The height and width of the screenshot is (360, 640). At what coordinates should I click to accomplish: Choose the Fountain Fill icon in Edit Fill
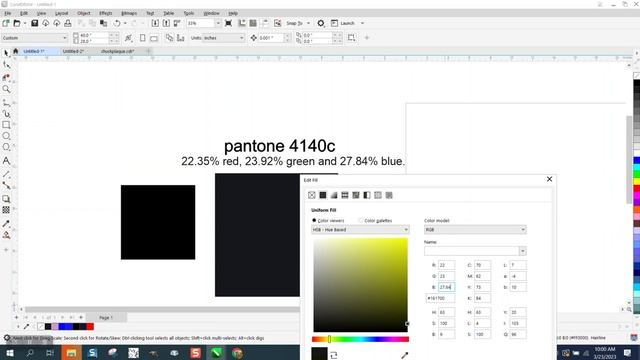(334, 195)
